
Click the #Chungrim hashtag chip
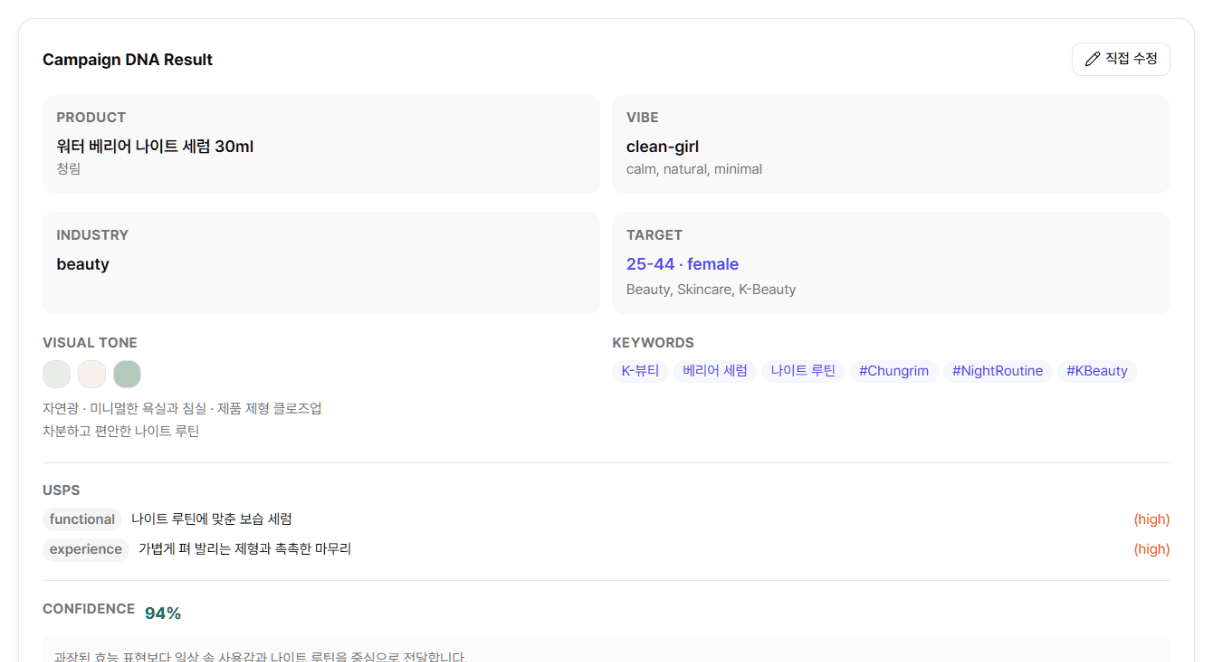point(894,371)
